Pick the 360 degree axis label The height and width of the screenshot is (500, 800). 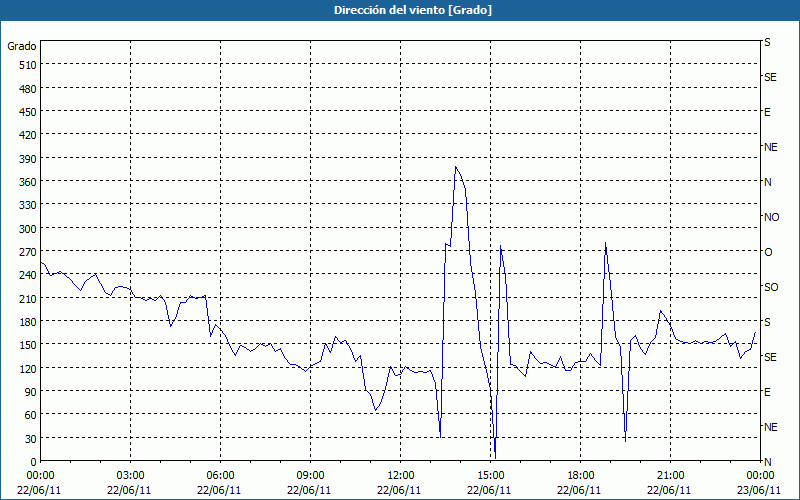point(29,182)
